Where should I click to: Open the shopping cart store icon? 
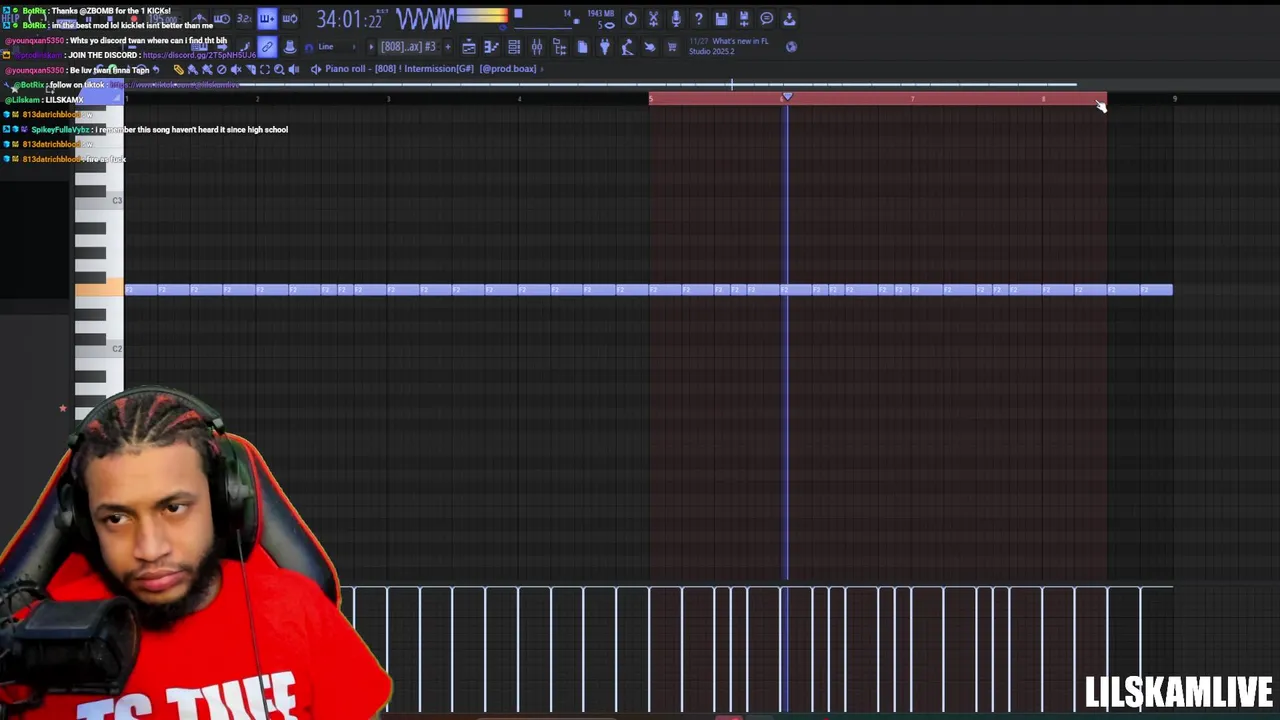pyautogui.click(x=672, y=47)
